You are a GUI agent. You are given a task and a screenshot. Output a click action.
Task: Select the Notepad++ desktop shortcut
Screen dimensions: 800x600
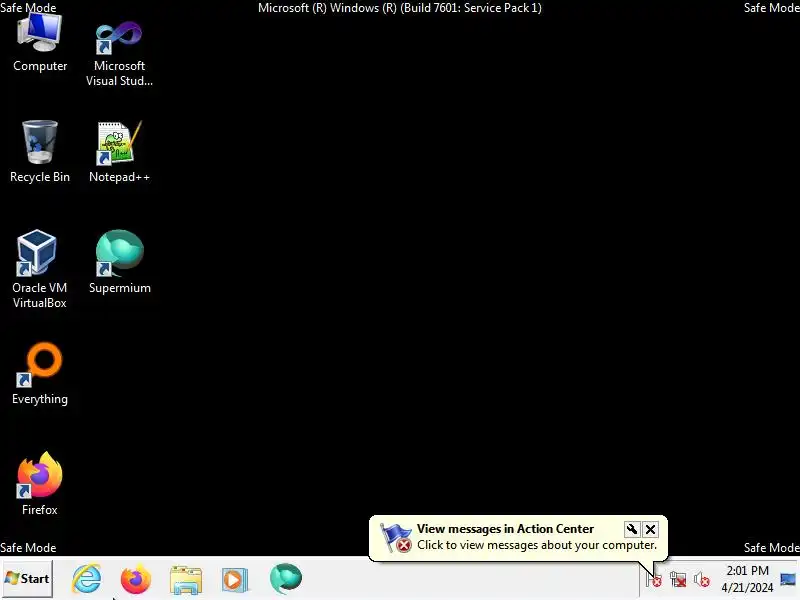coord(119,151)
